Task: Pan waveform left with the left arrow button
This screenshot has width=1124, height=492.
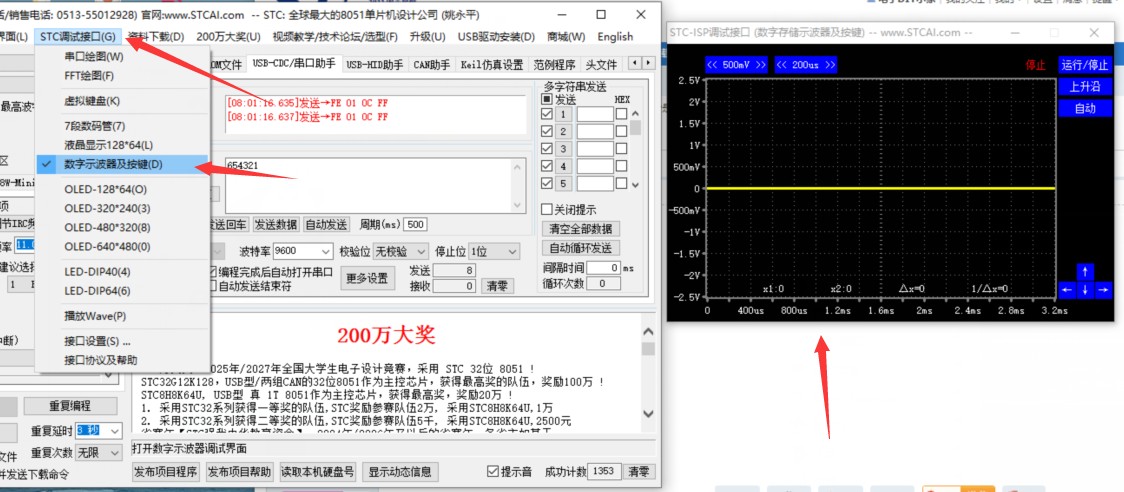Action: click(x=1067, y=290)
